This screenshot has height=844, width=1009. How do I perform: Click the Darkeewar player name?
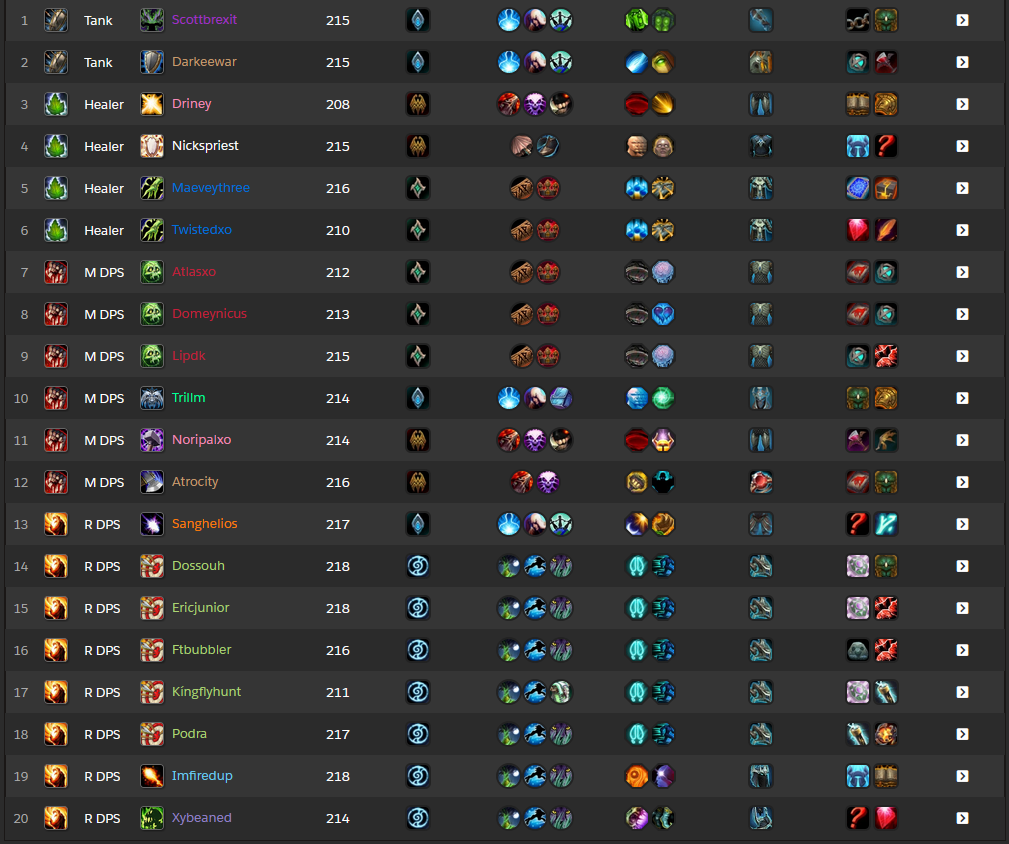[204, 62]
